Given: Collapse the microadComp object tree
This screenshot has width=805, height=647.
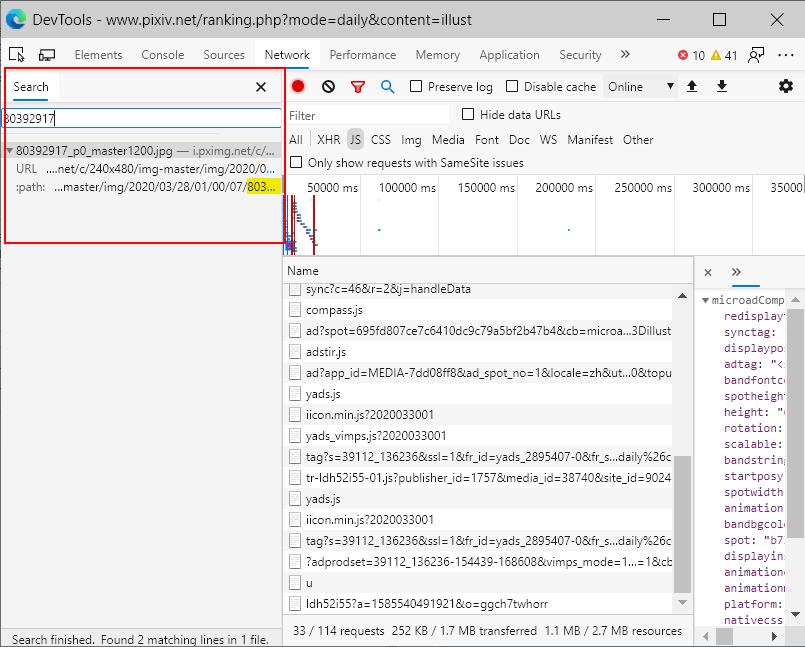Looking at the screenshot, I should click(x=705, y=300).
